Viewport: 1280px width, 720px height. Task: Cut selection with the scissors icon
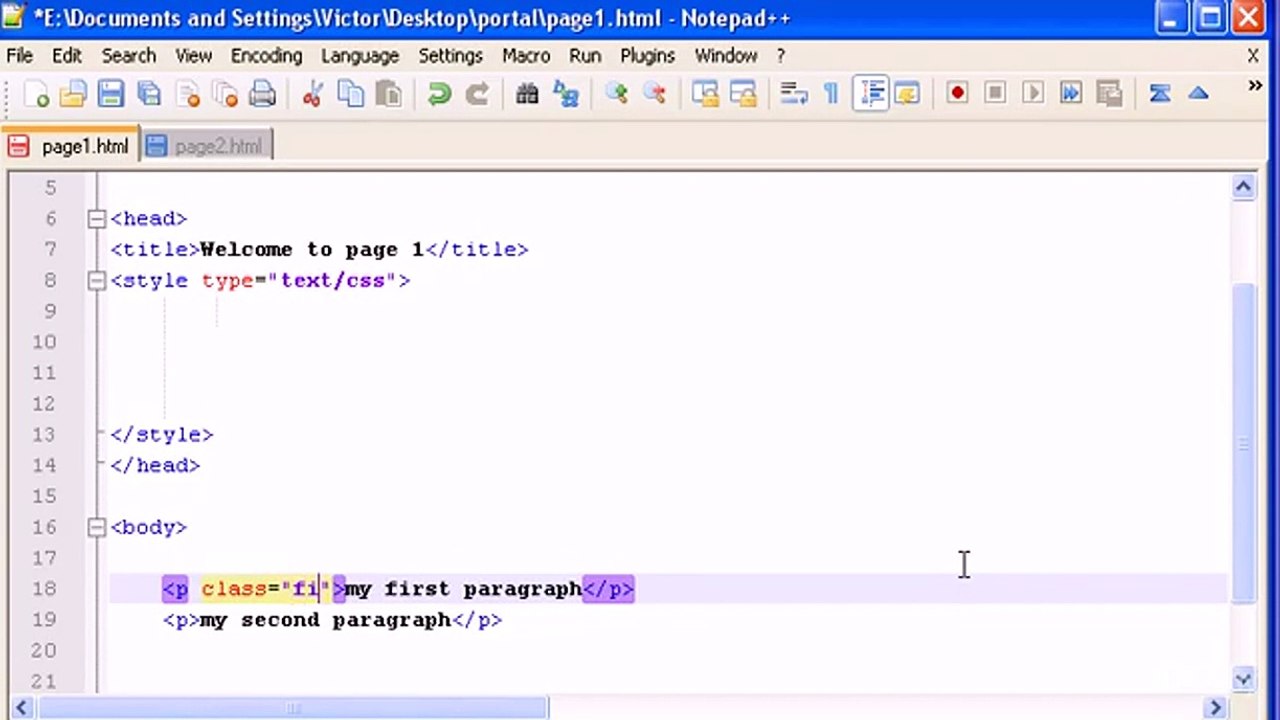tap(313, 94)
